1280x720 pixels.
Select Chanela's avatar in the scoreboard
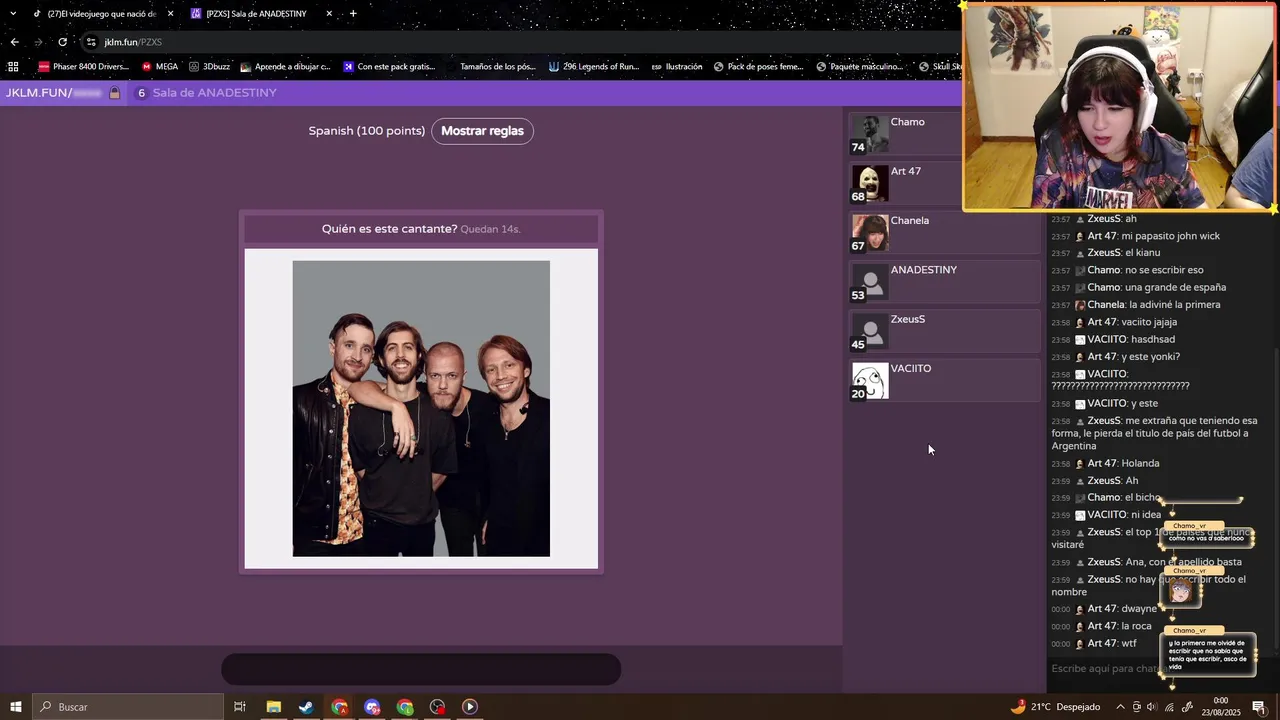tap(870, 232)
